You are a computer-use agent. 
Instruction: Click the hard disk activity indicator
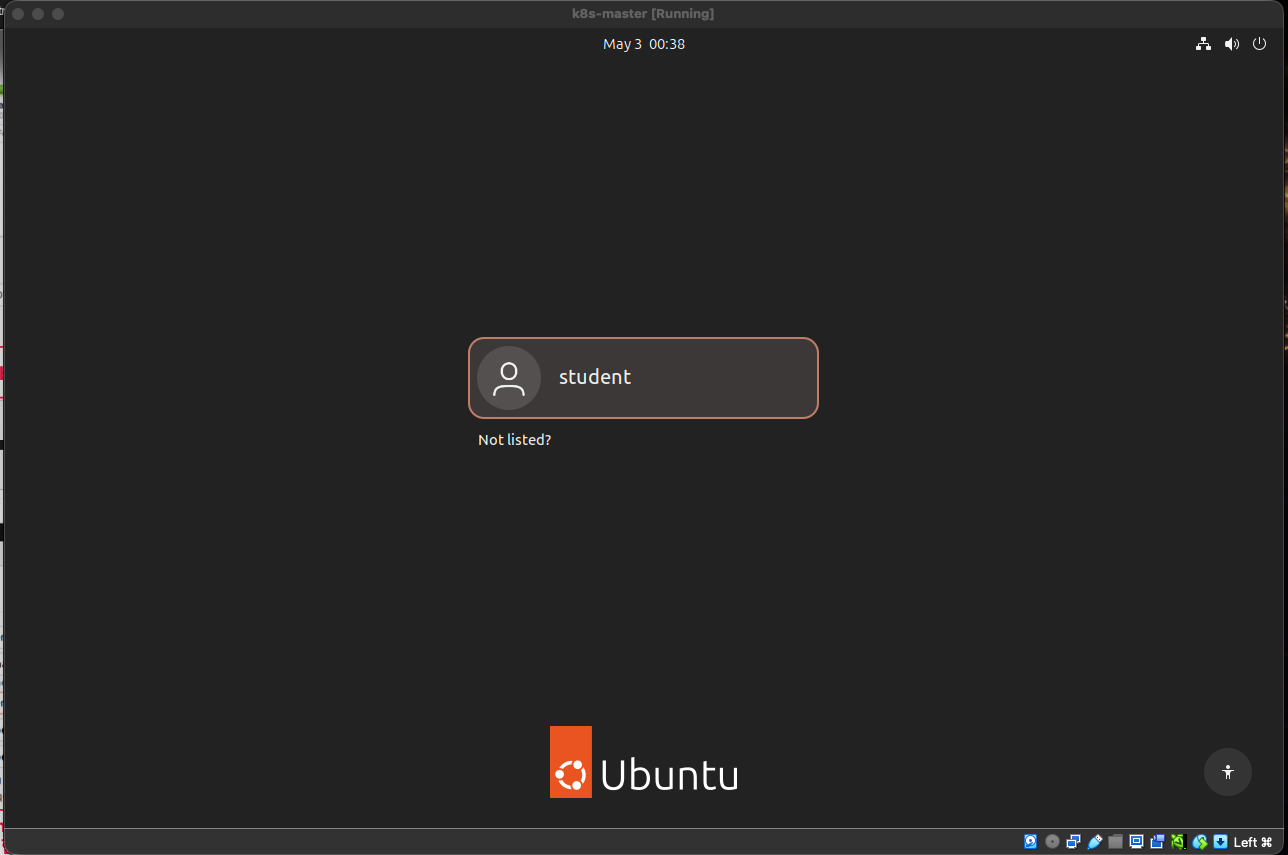[1031, 842]
